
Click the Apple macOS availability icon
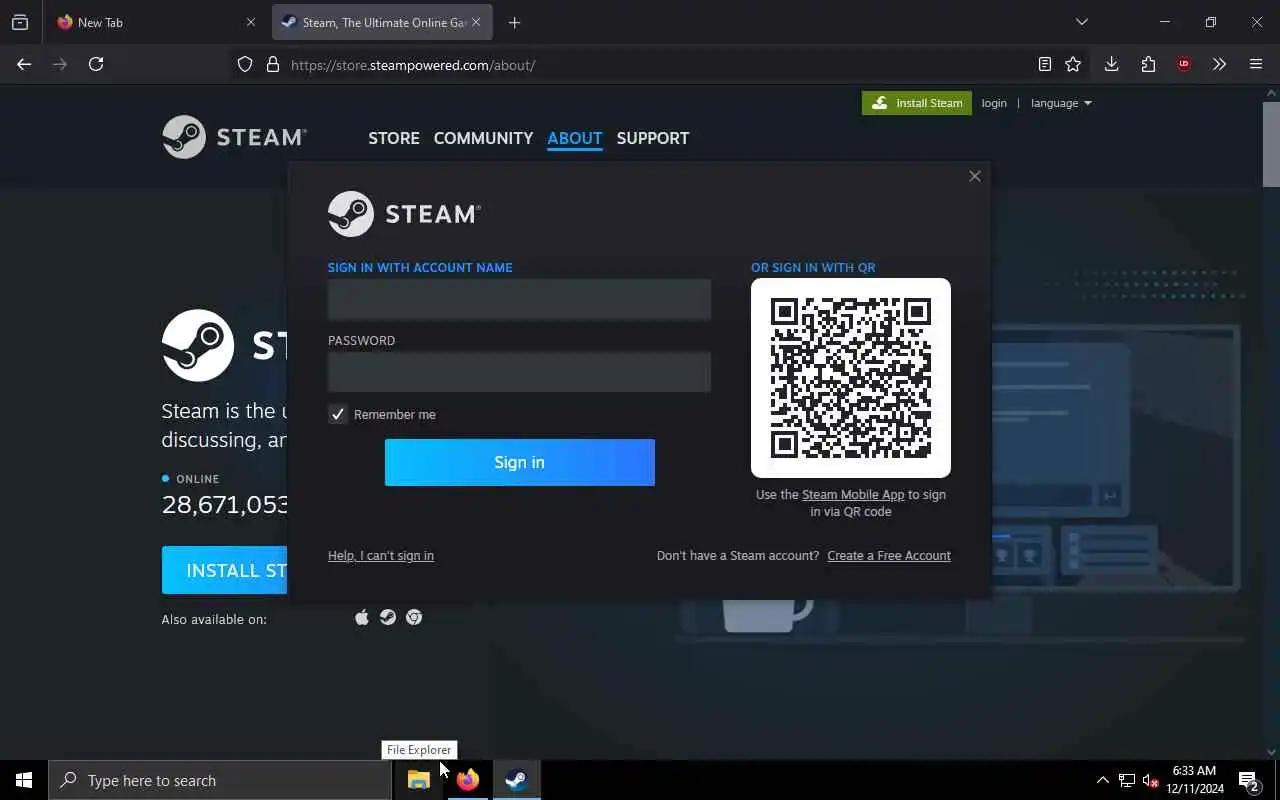click(x=362, y=618)
